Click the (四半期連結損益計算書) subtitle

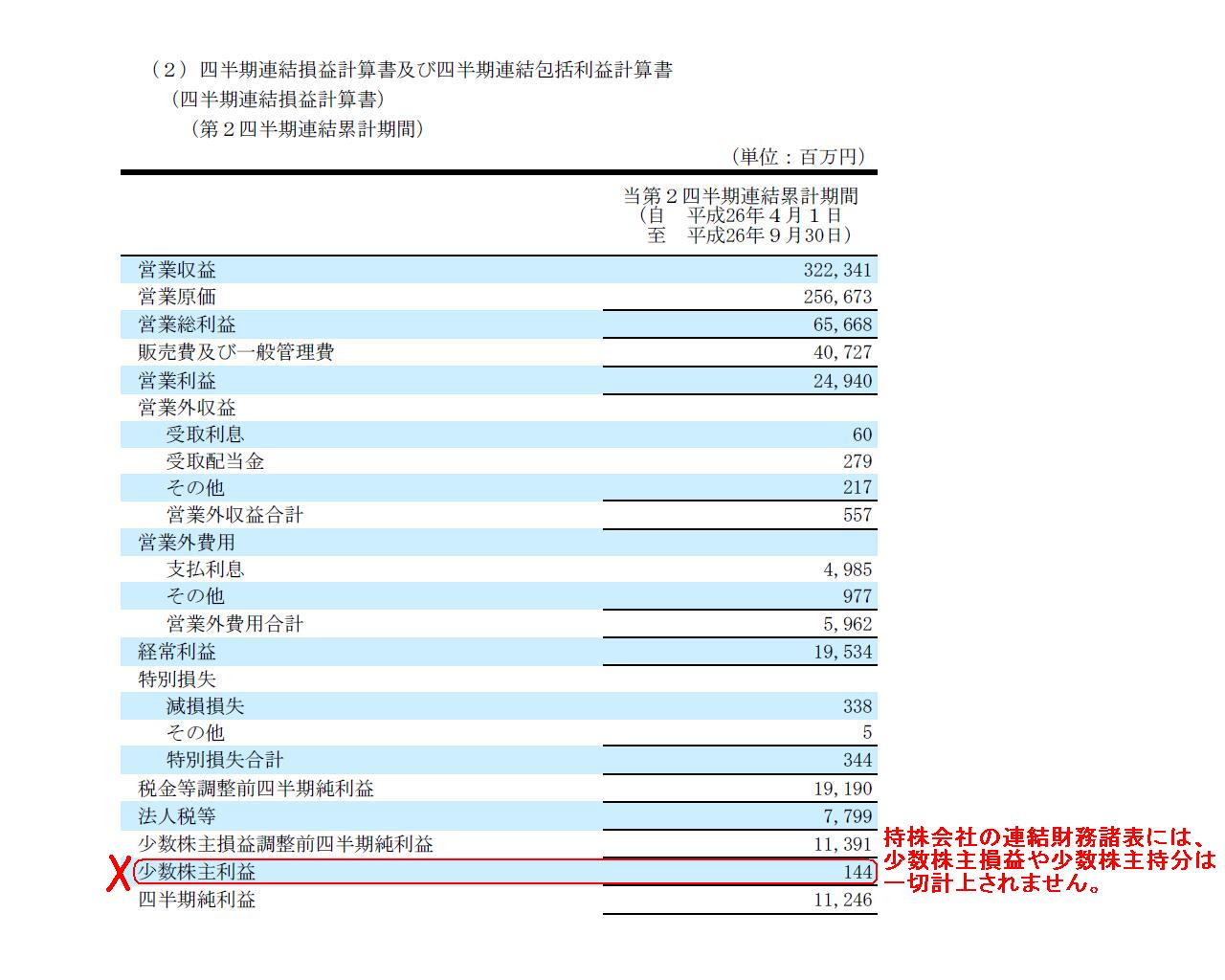click(x=278, y=99)
